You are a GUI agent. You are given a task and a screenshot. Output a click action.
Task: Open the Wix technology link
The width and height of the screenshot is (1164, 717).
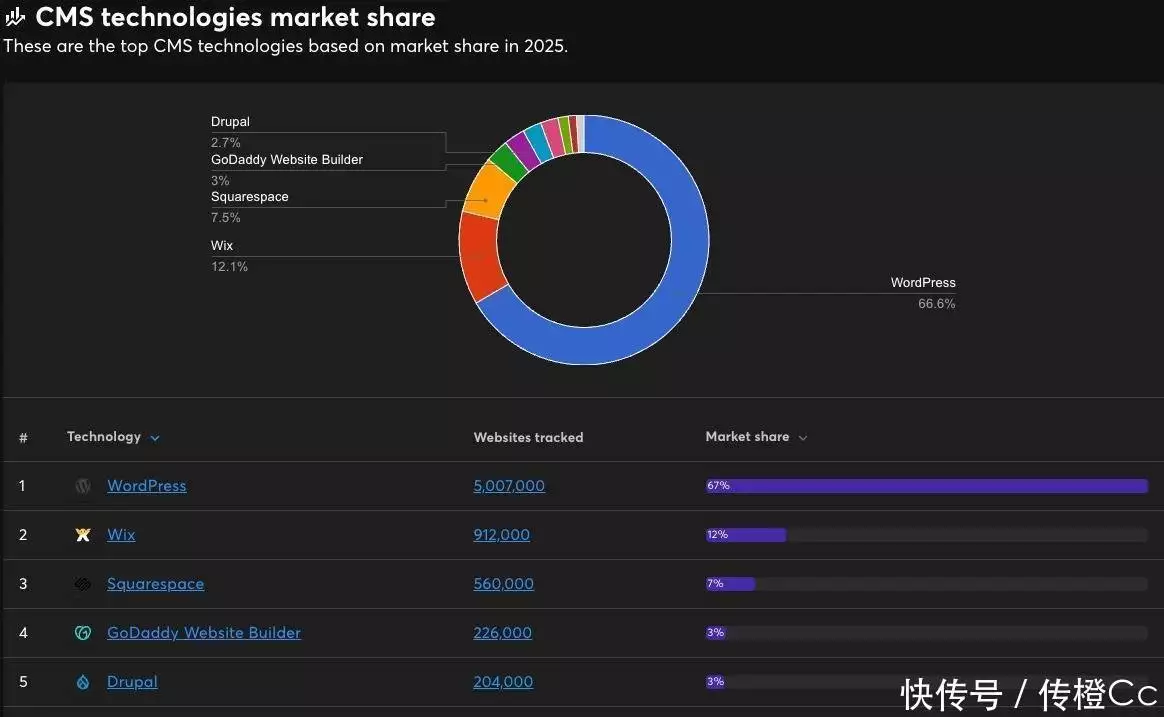pos(121,535)
